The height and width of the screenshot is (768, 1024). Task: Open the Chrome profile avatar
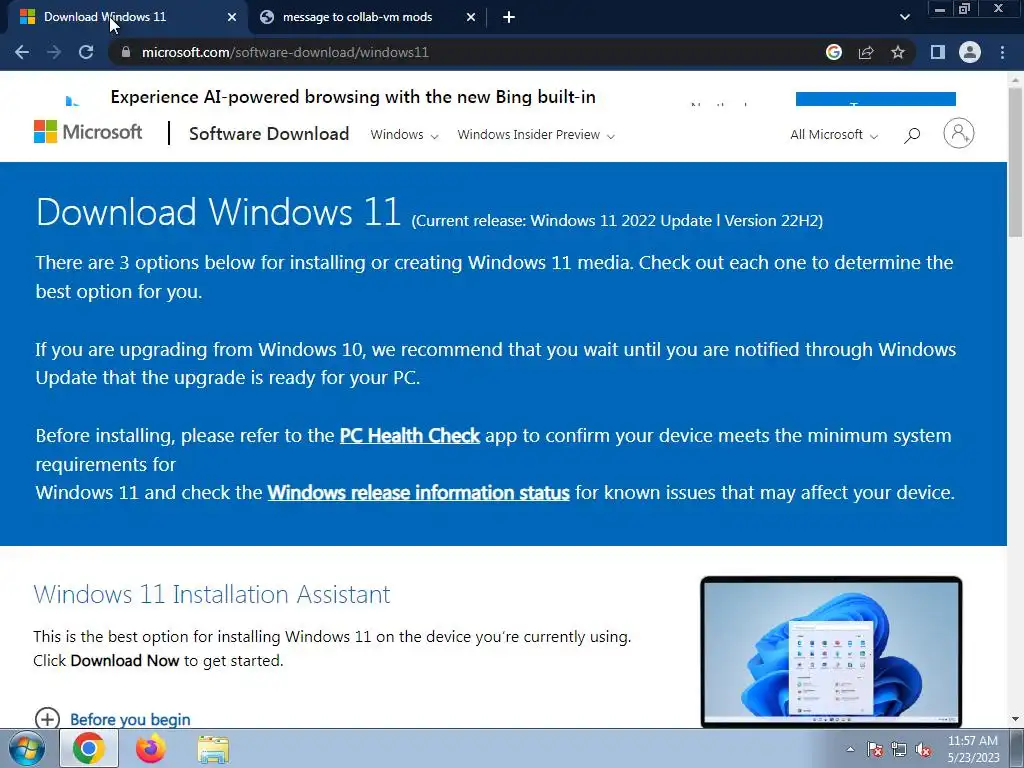coord(970,52)
